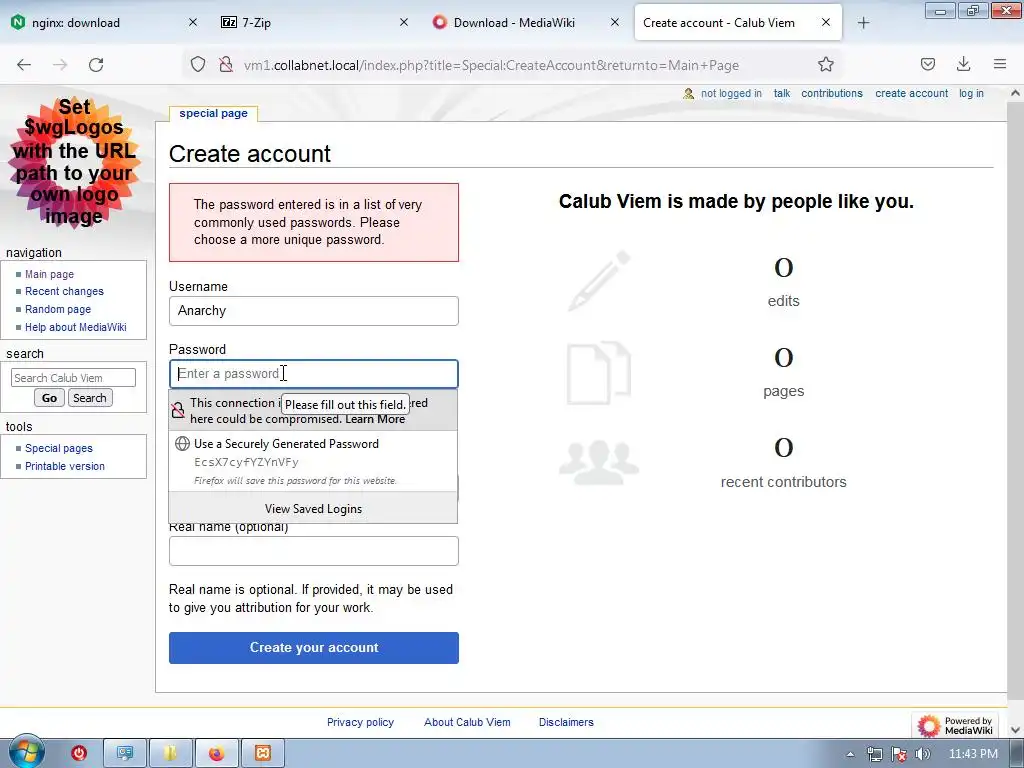The width and height of the screenshot is (1024, 768).
Task: Open the Firefox hamburger menu
Action: (x=999, y=64)
